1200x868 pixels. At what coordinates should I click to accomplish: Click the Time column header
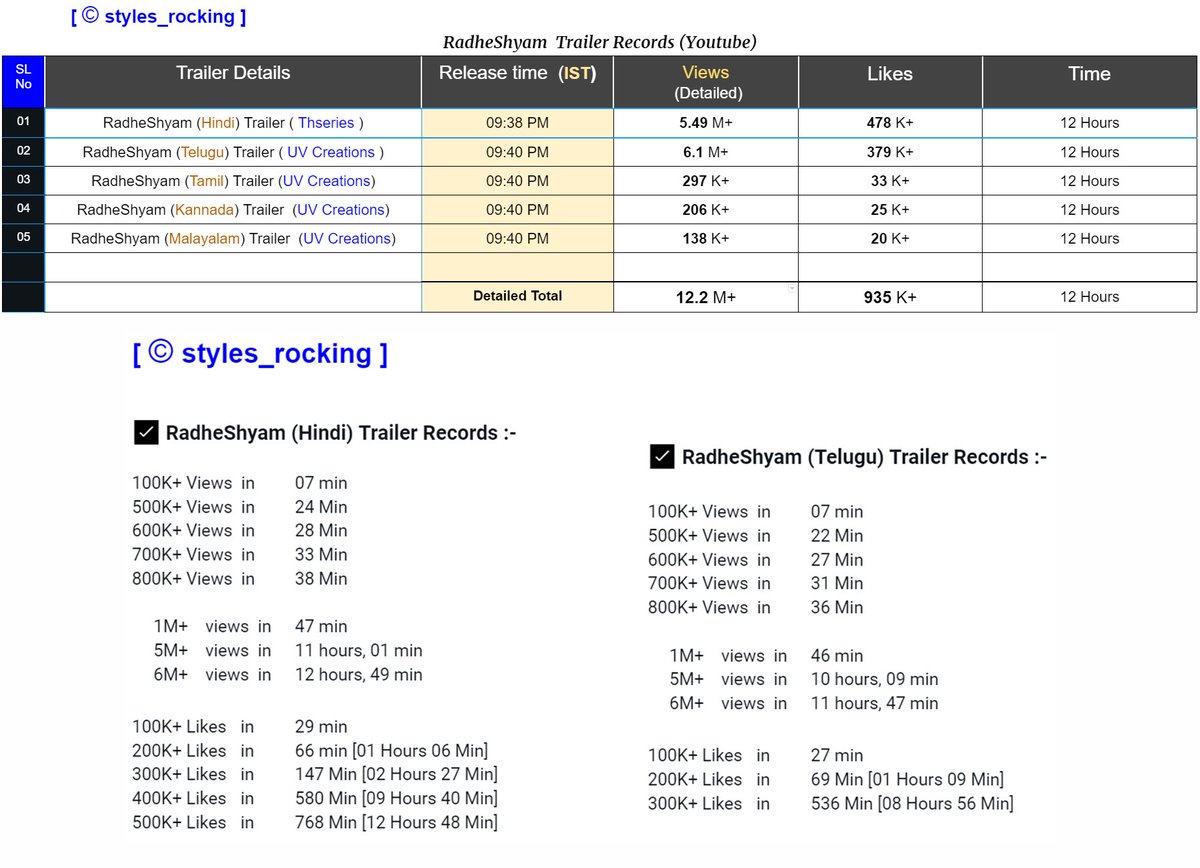click(1089, 82)
